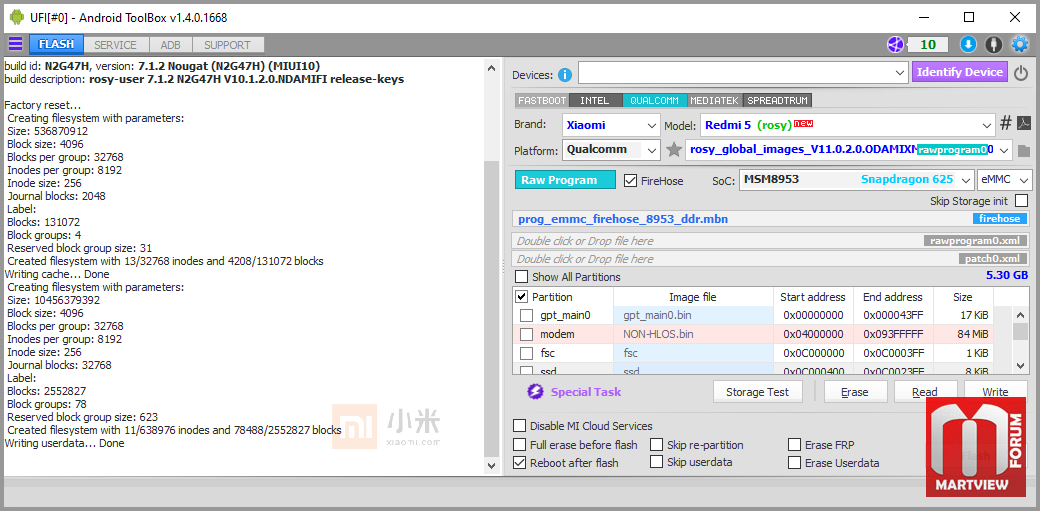The width and height of the screenshot is (1040, 511).
Task: Click the Special Task link
Action: pyautogui.click(x=586, y=392)
